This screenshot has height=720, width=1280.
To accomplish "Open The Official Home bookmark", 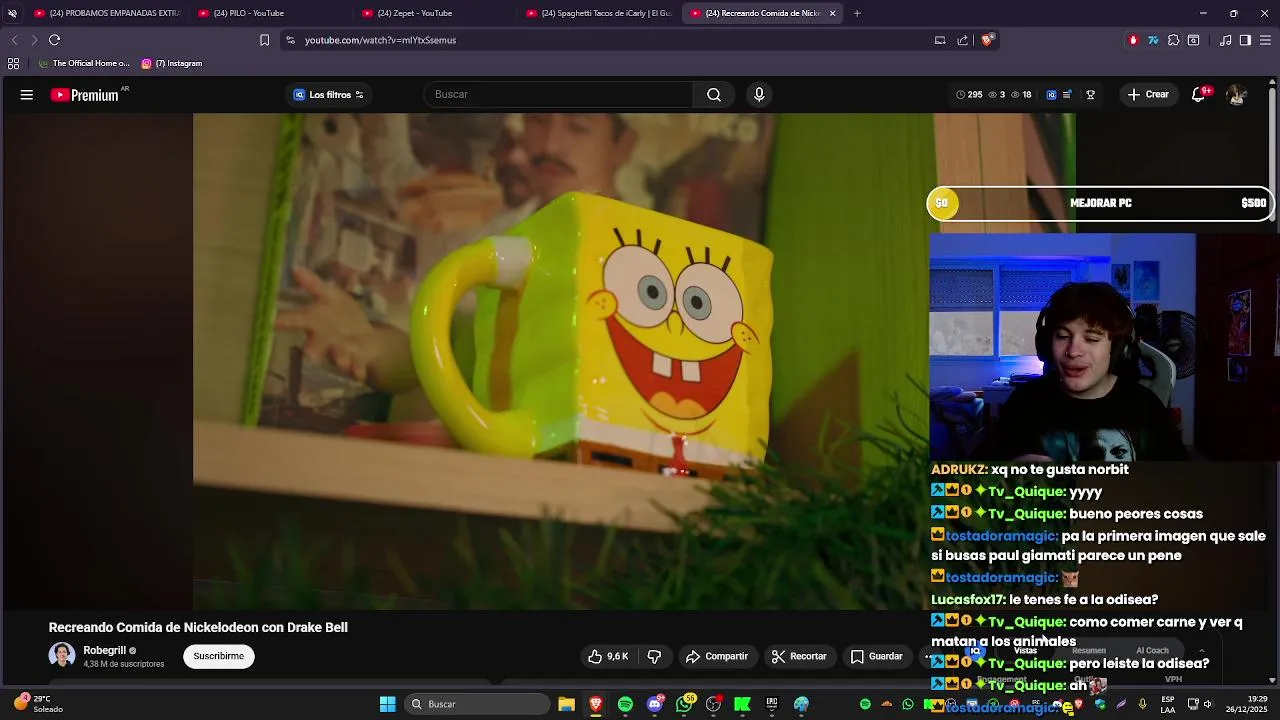I will pyautogui.click(x=84, y=63).
